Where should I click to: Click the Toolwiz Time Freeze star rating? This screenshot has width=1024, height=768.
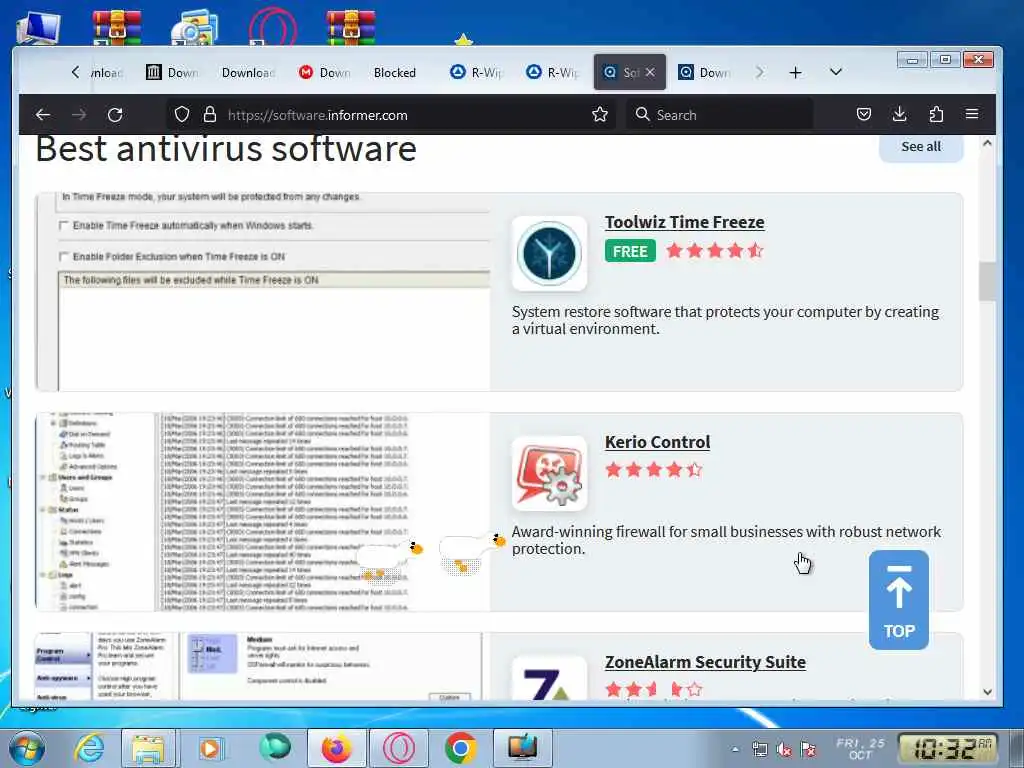pyautogui.click(x=714, y=250)
